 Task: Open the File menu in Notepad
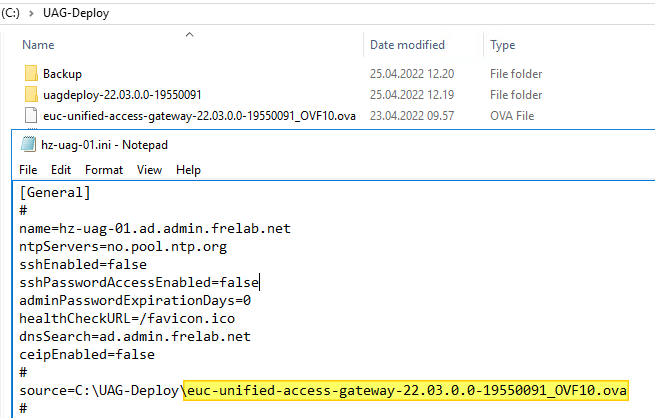point(28,170)
